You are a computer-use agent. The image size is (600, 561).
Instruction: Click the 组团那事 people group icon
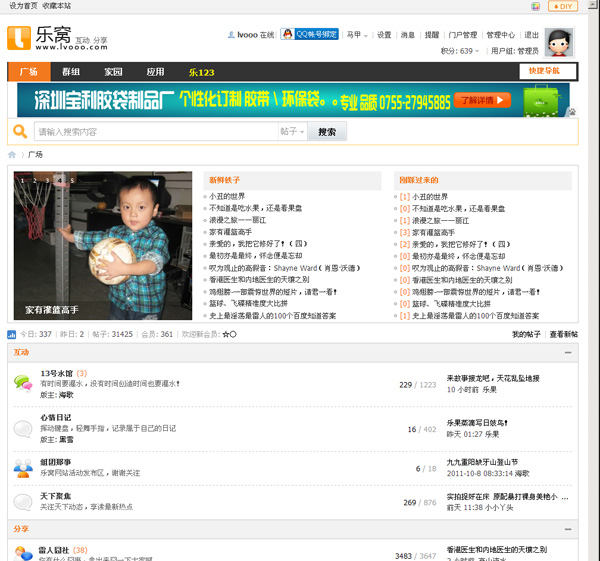click(23, 468)
